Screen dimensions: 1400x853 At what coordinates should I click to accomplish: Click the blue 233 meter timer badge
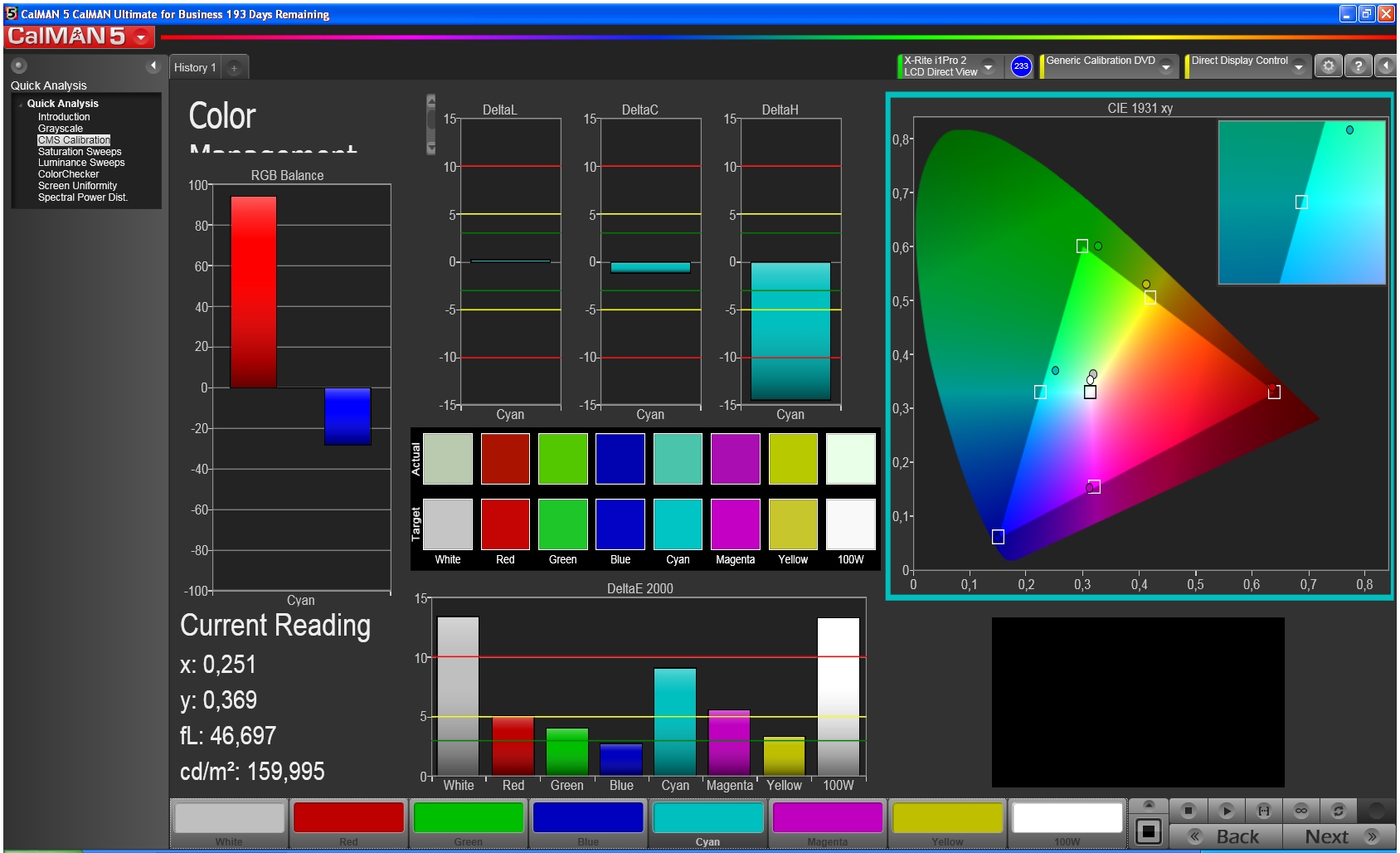pos(1021,66)
